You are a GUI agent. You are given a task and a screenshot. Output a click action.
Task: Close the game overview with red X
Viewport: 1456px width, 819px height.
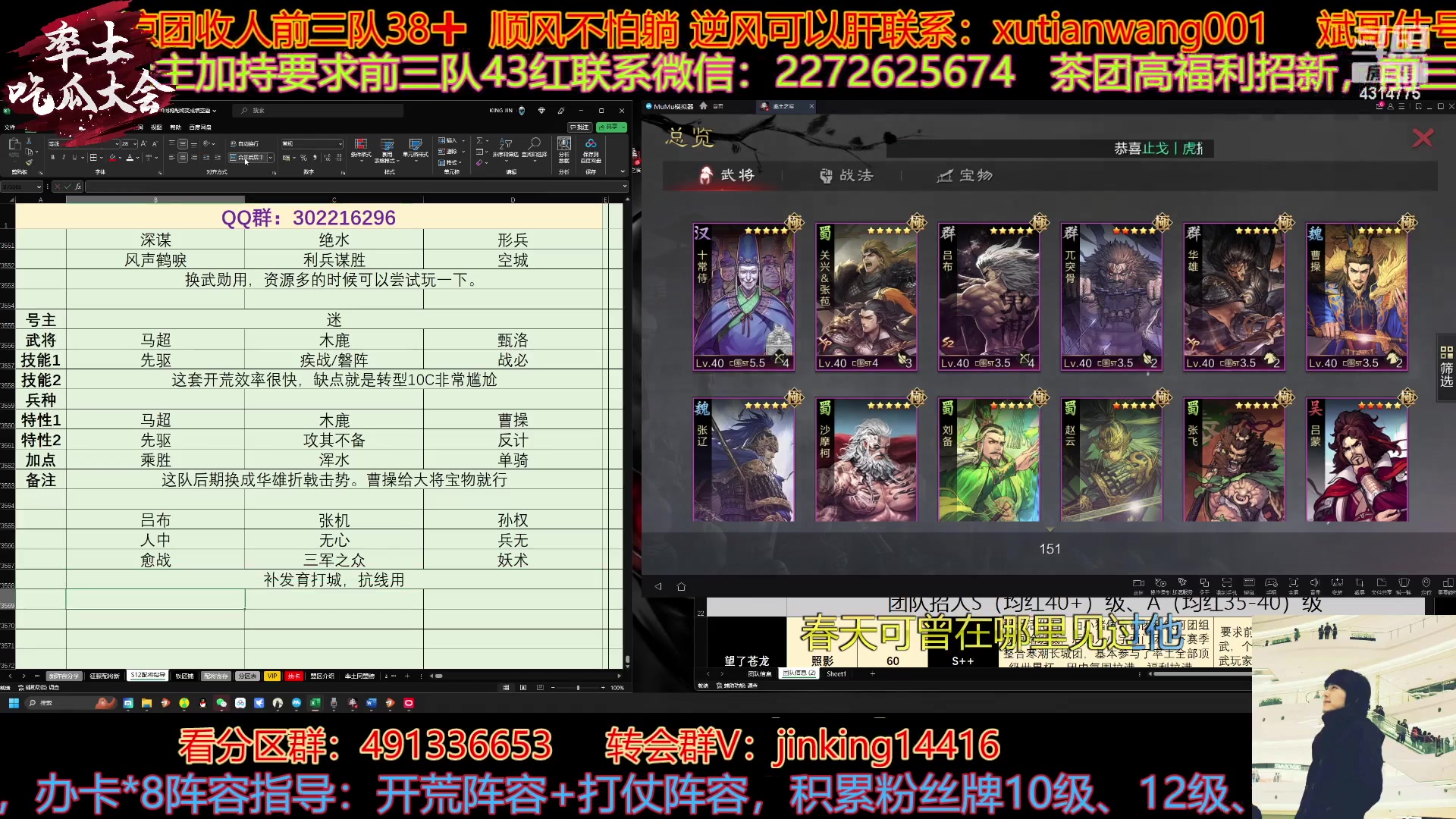(x=1423, y=137)
